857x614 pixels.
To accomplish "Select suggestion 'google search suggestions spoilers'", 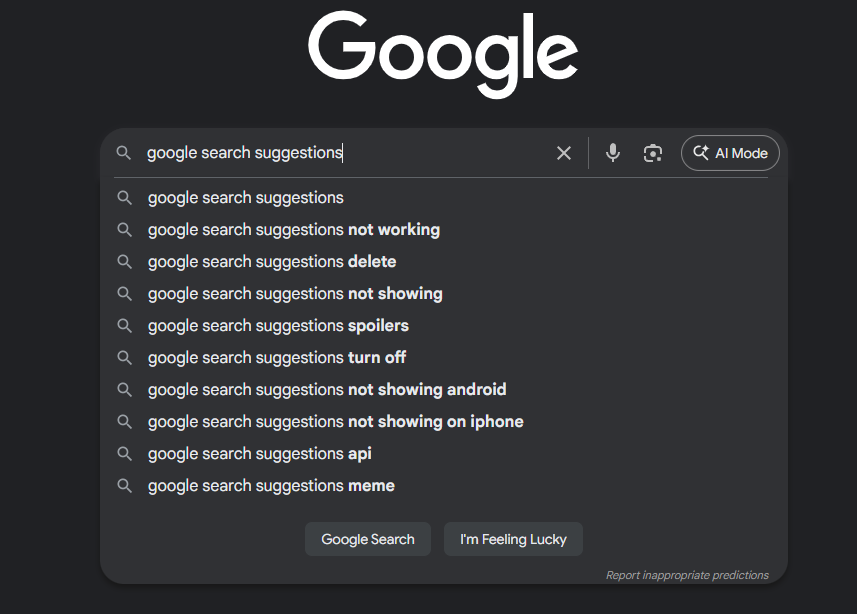I will coord(278,325).
